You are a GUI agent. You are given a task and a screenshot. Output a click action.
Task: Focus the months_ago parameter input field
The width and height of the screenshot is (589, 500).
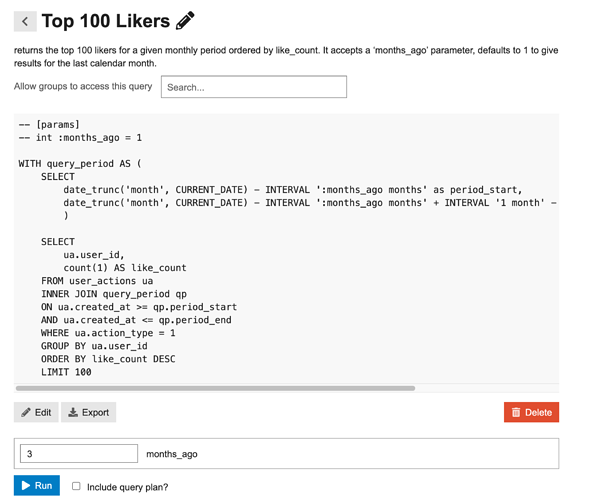click(79, 453)
